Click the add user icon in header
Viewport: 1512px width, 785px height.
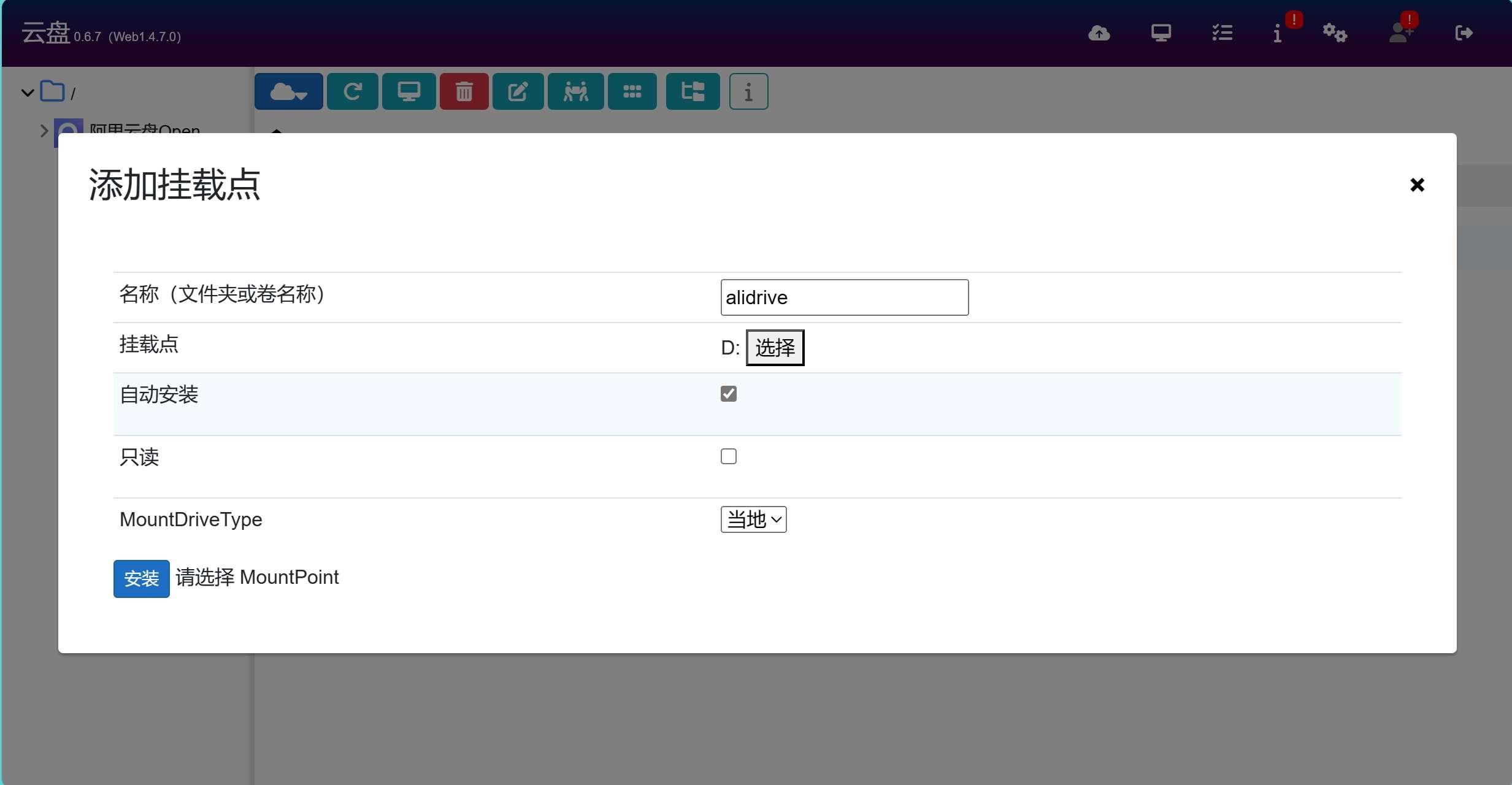click(1401, 33)
